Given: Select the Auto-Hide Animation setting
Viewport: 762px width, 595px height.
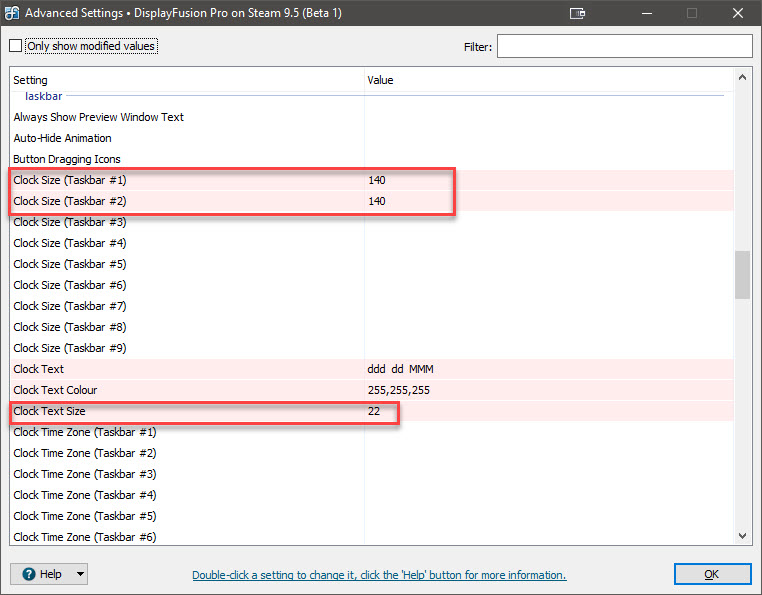Looking at the screenshot, I should click(x=62, y=138).
